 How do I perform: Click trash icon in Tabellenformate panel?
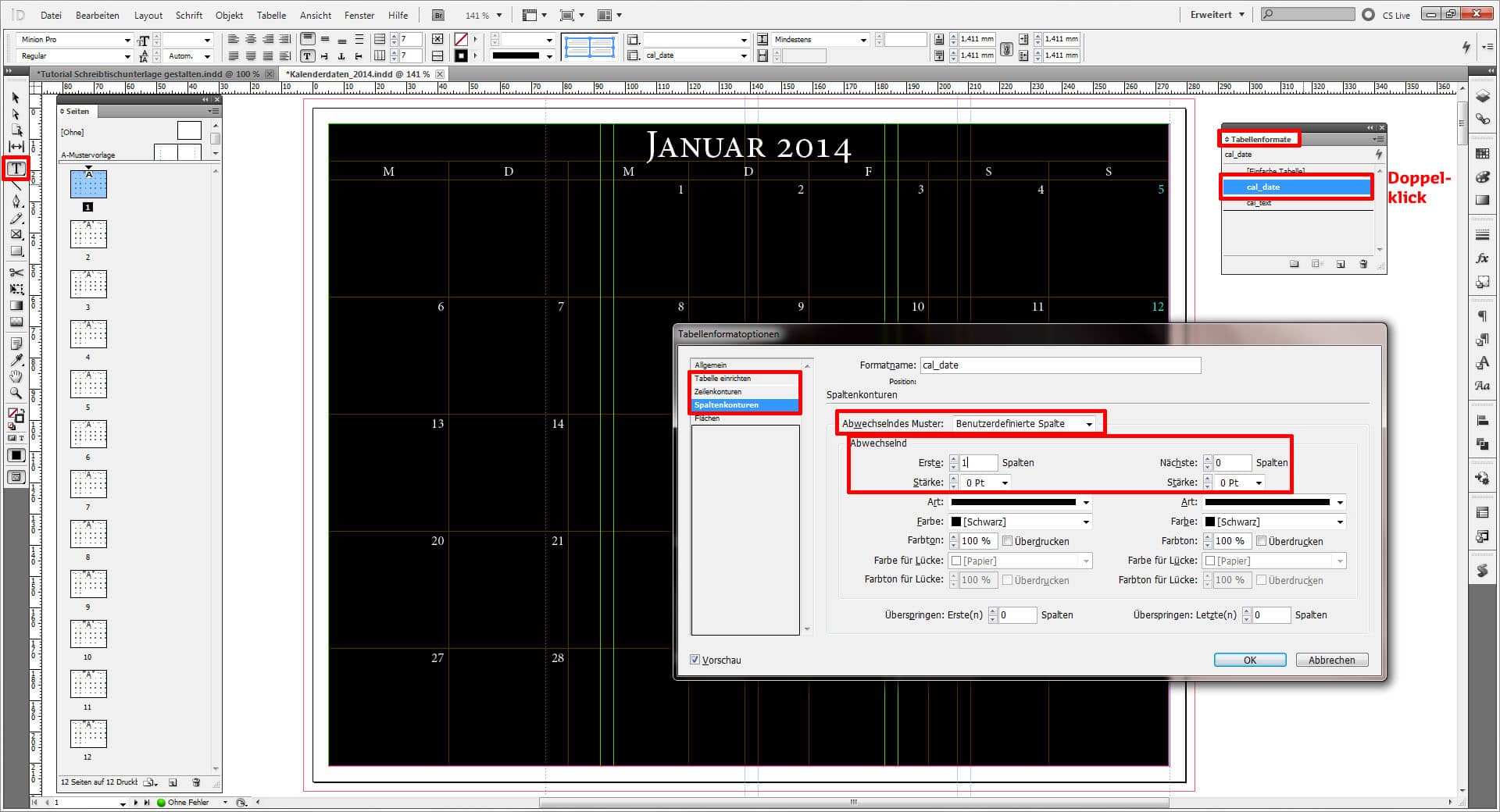click(x=1363, y=265)
